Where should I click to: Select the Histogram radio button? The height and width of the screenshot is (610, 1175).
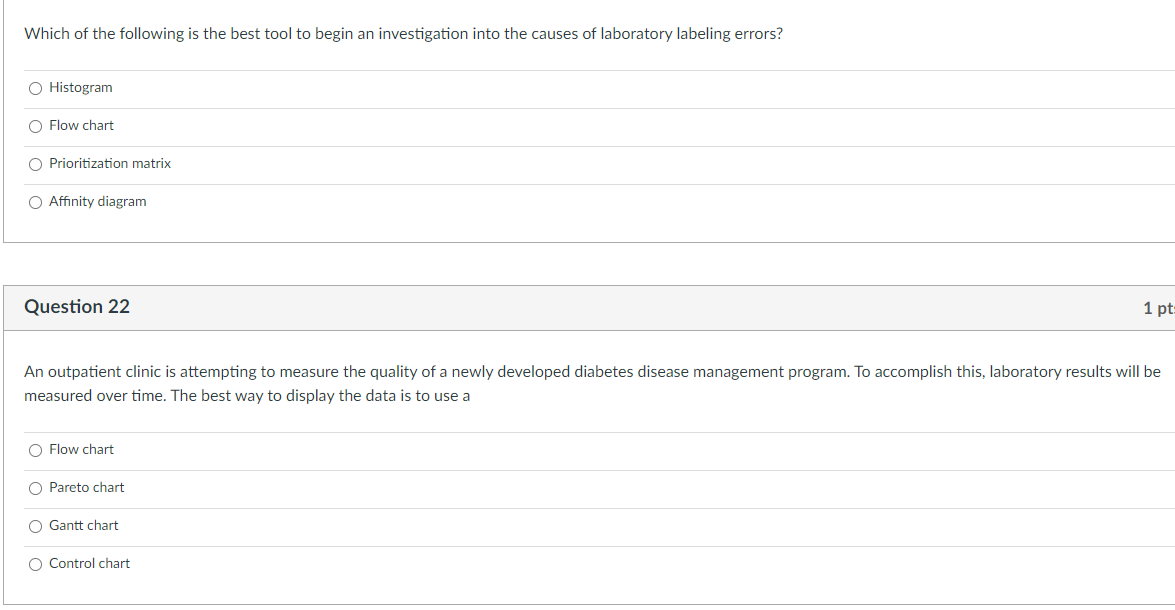(35, 88)
